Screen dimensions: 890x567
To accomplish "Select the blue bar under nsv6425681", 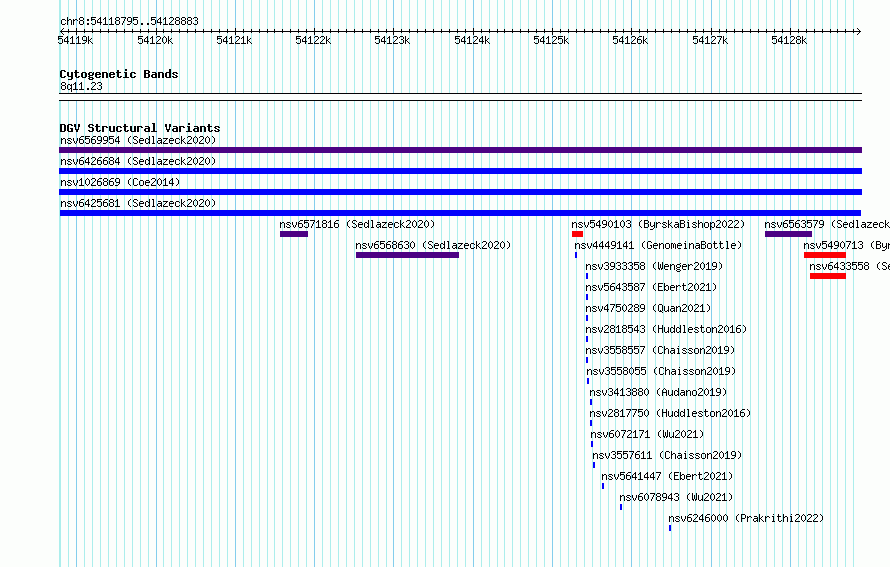I will [x=460, y=213].
